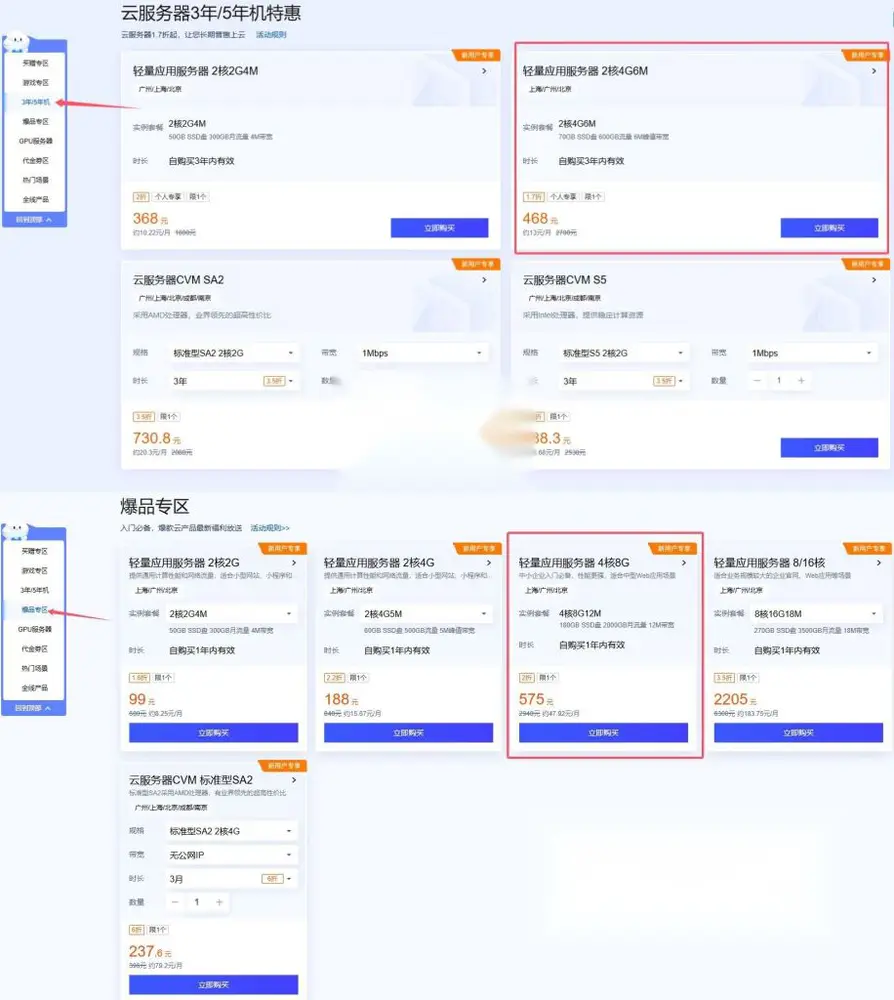Click 立即购买 on the 575元 4核8G card
The width and height of the screenshot is (894, 1000).
coord(603,733)
